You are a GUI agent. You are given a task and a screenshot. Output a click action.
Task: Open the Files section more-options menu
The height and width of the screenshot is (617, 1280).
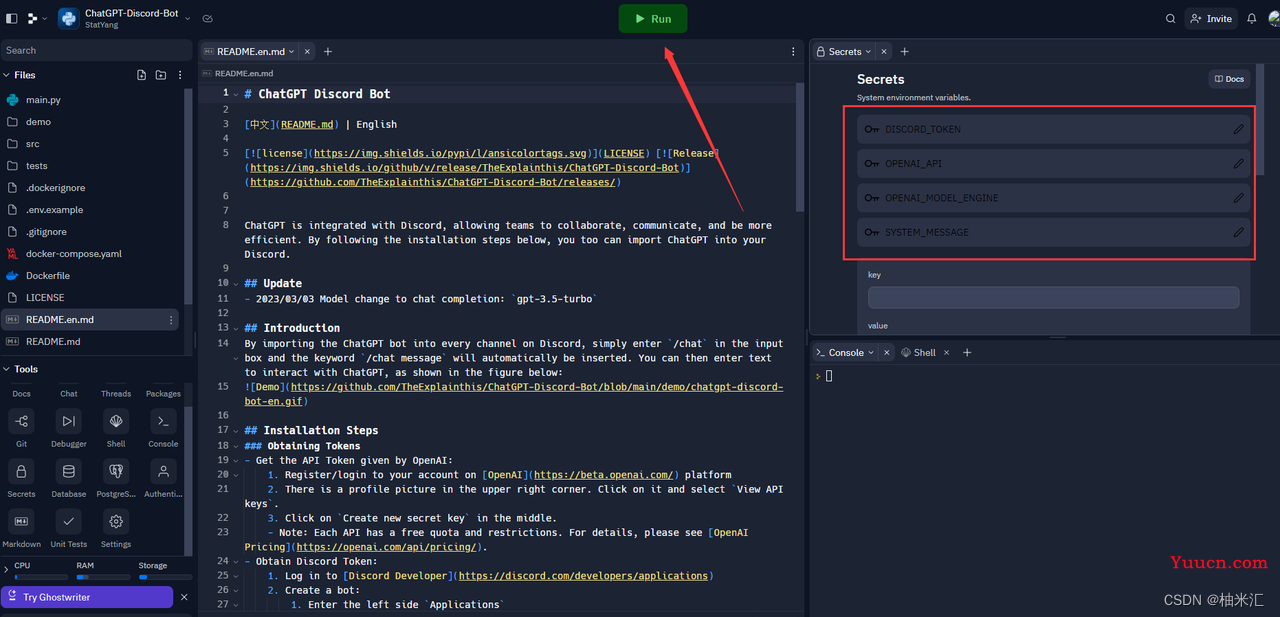180,75
